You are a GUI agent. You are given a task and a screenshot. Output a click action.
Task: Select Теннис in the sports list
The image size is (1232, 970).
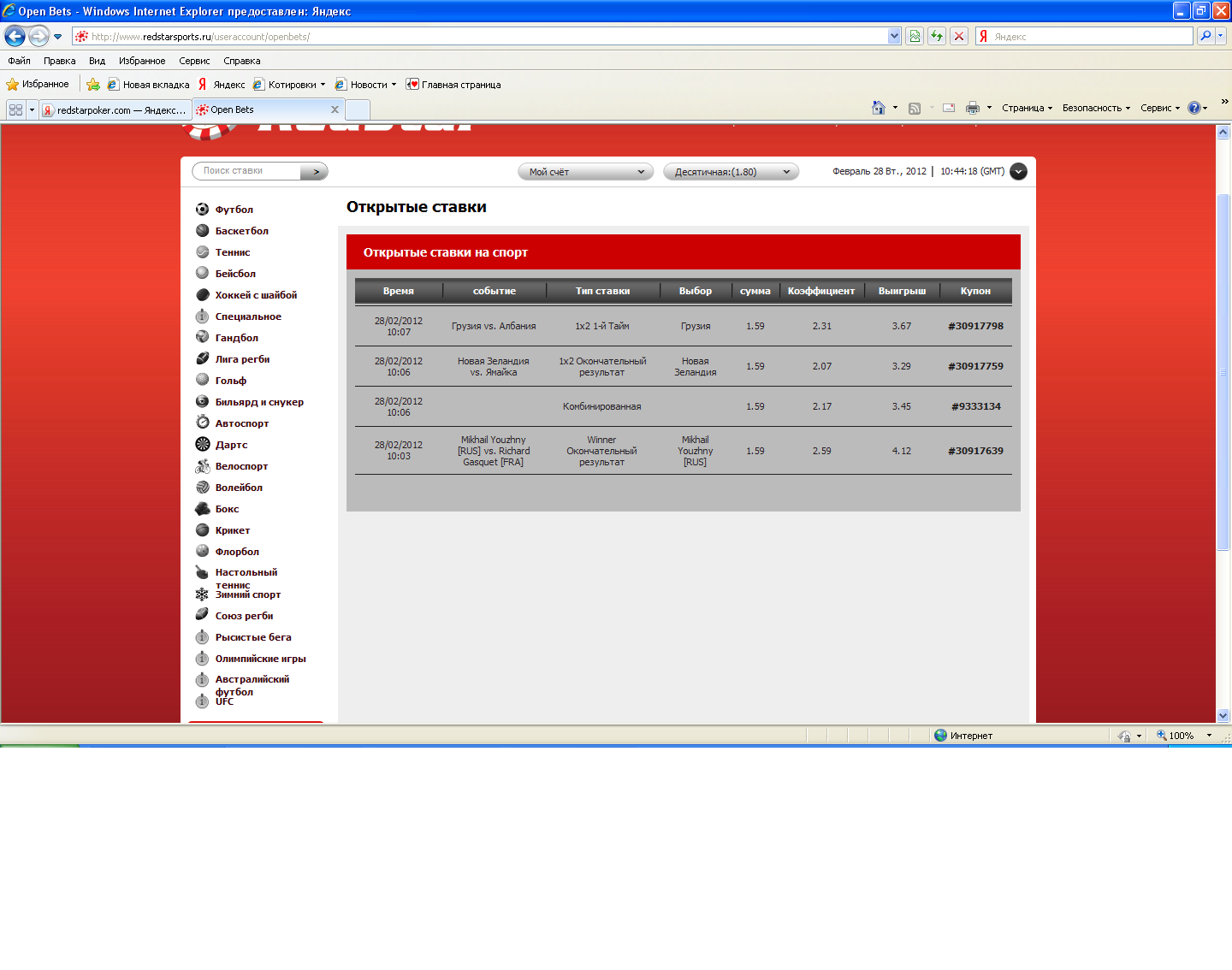click(233, 252)
